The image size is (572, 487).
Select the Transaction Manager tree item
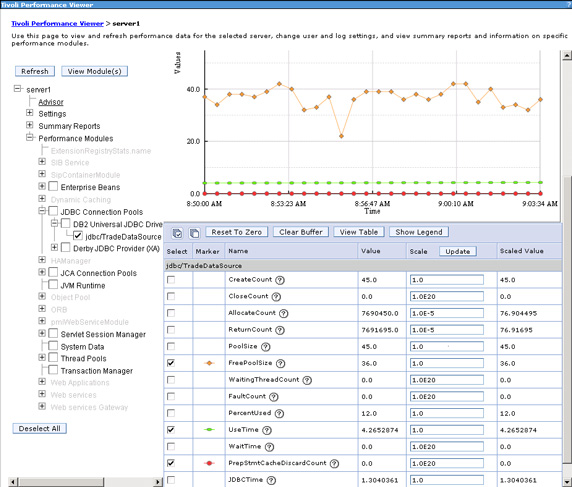(97, 371)
